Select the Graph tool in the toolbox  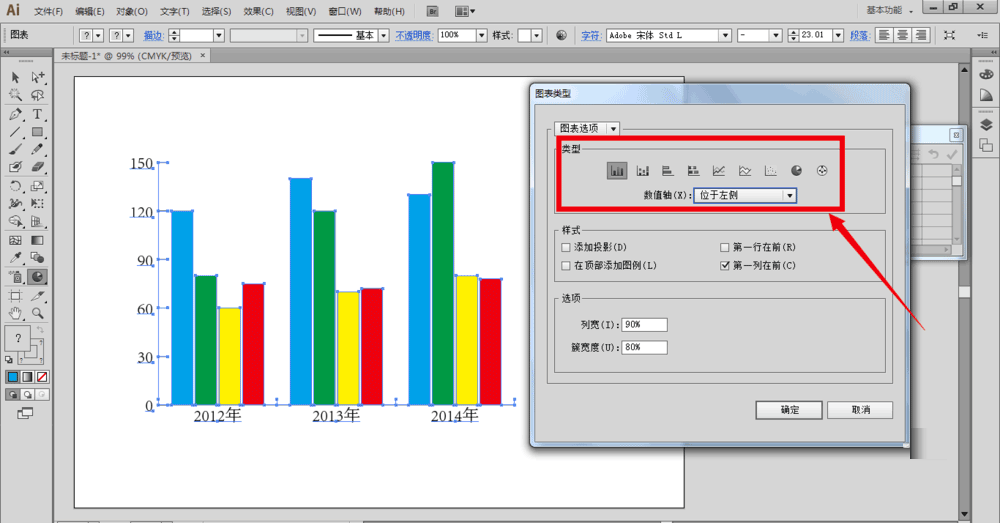coord(38,277)
